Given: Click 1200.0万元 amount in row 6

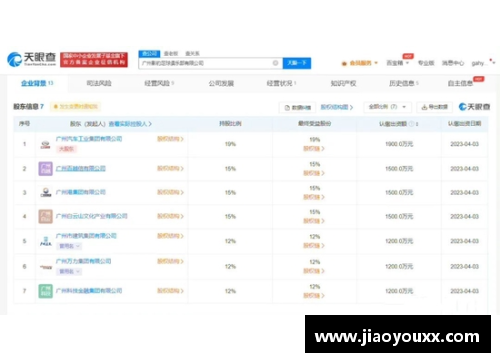Looking at the screenshot, I should 399,267.
